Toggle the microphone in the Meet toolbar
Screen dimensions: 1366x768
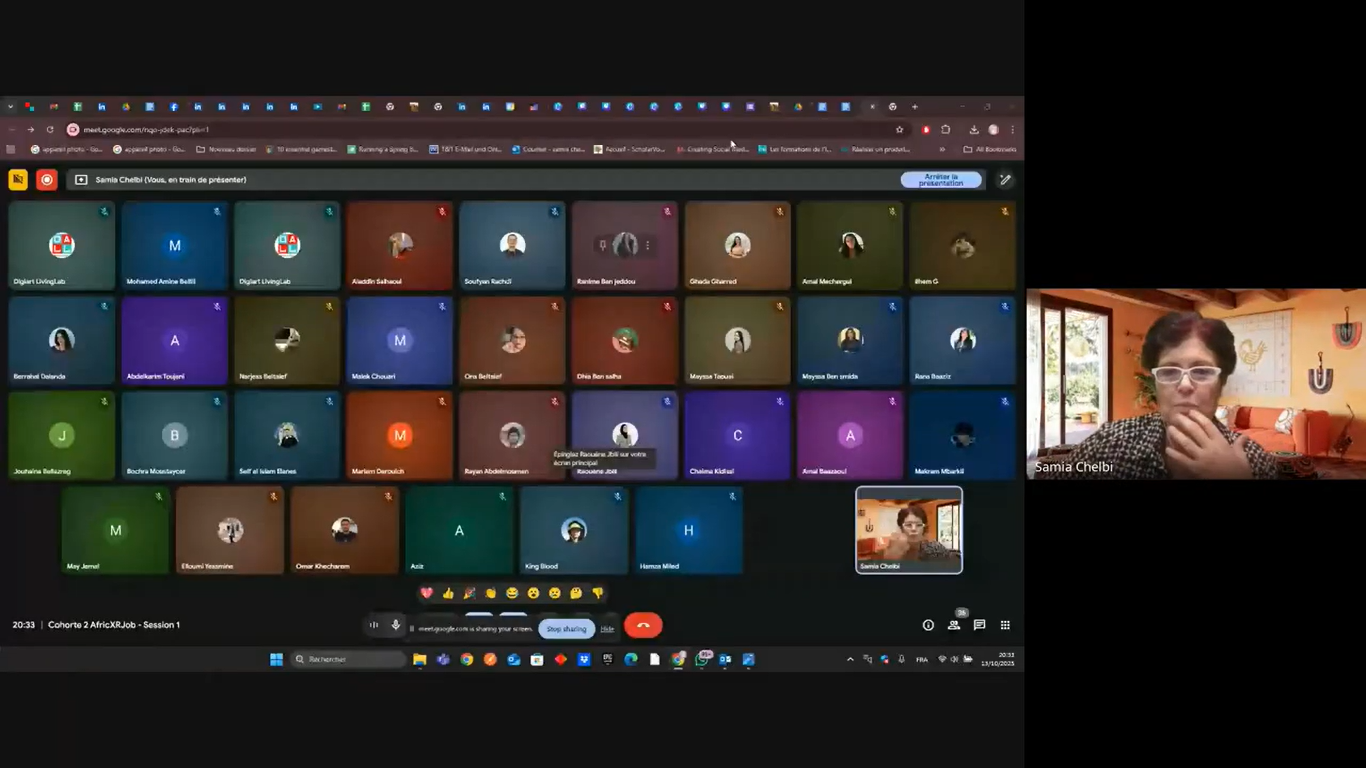click(396, 625)
